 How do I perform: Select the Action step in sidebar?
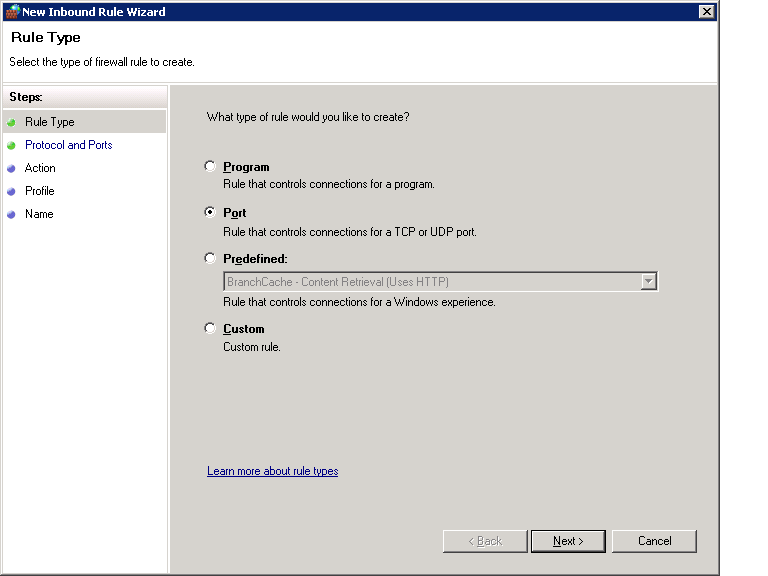point(40,168)
